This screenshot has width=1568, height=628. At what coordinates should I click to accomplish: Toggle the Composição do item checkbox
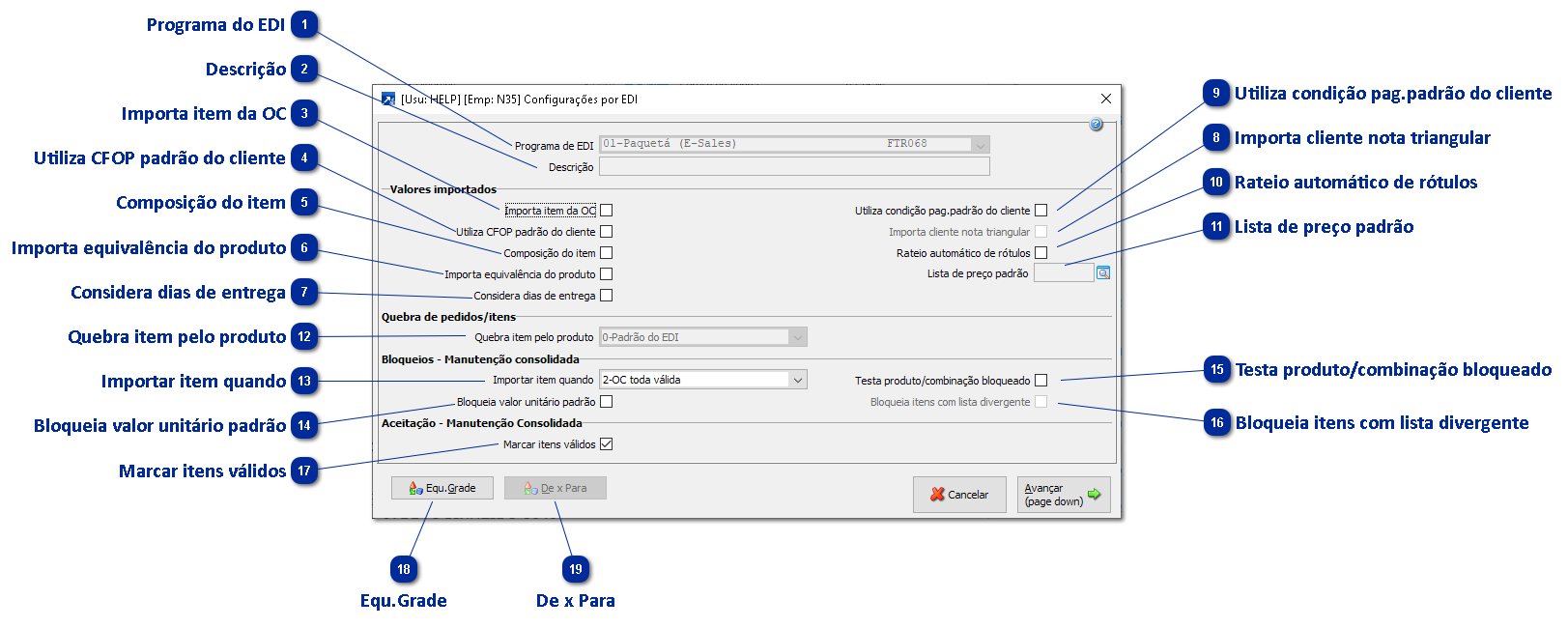607,253
